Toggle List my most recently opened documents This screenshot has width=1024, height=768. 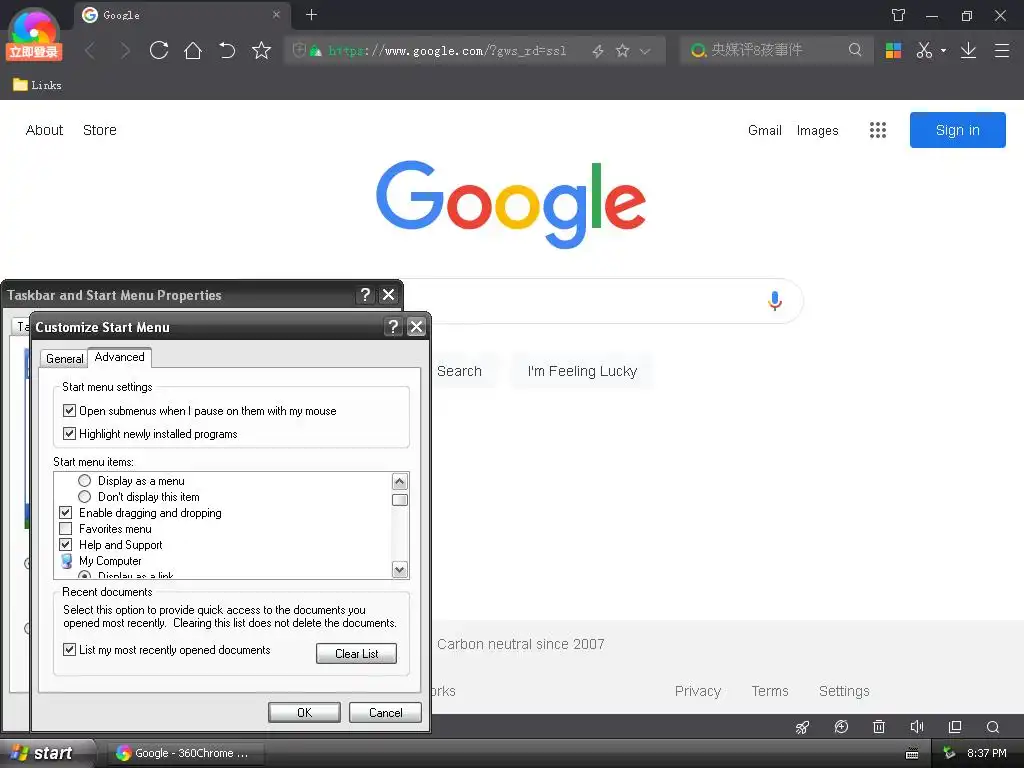tap(69, 650)
